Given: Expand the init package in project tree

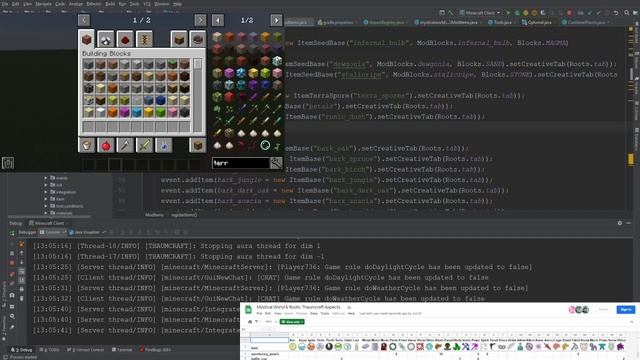Looking at the screenshot, I should (x=46, y=185).
